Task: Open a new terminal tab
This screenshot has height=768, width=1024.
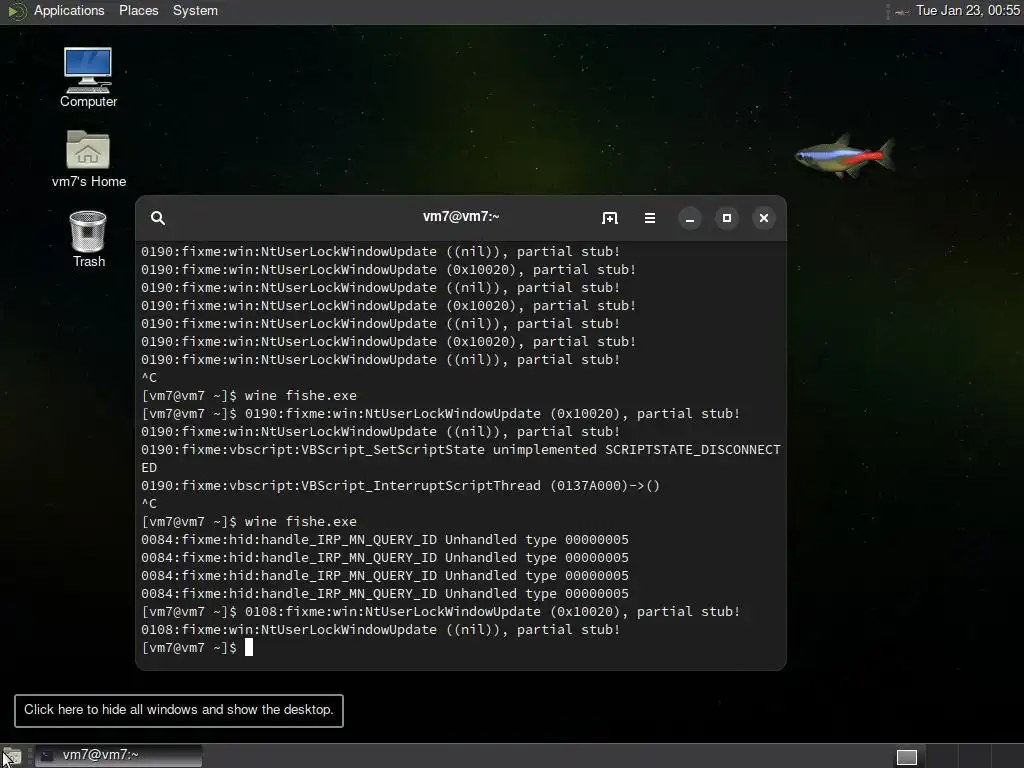Action: (x=609, y=218)
